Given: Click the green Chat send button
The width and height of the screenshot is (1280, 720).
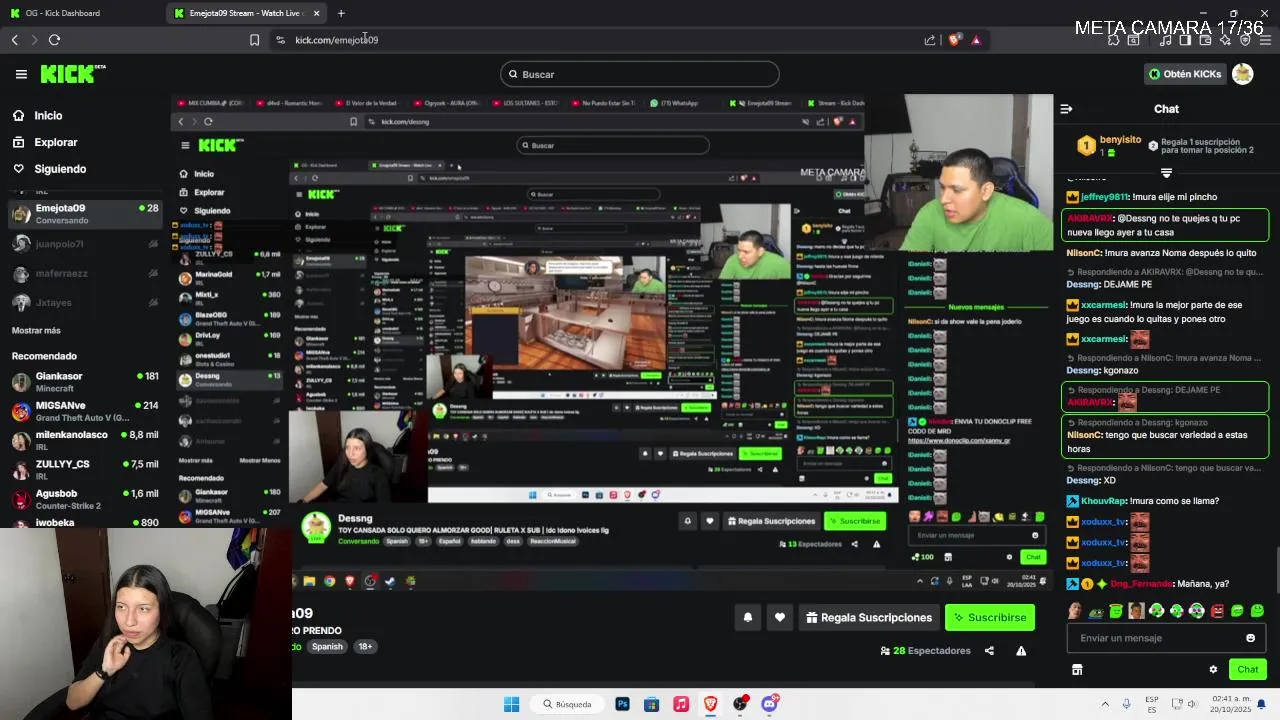Looking at the screenshot, I should click(x=1247, y=670).
